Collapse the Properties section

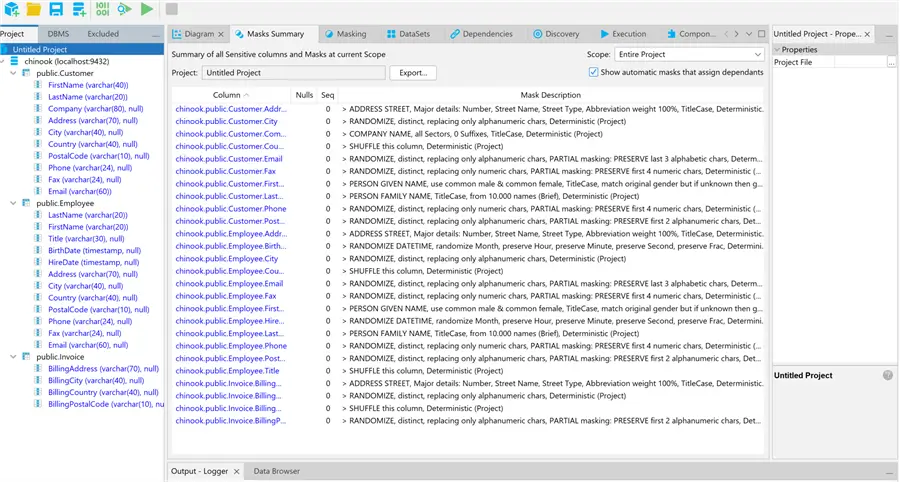coord(777,49)
